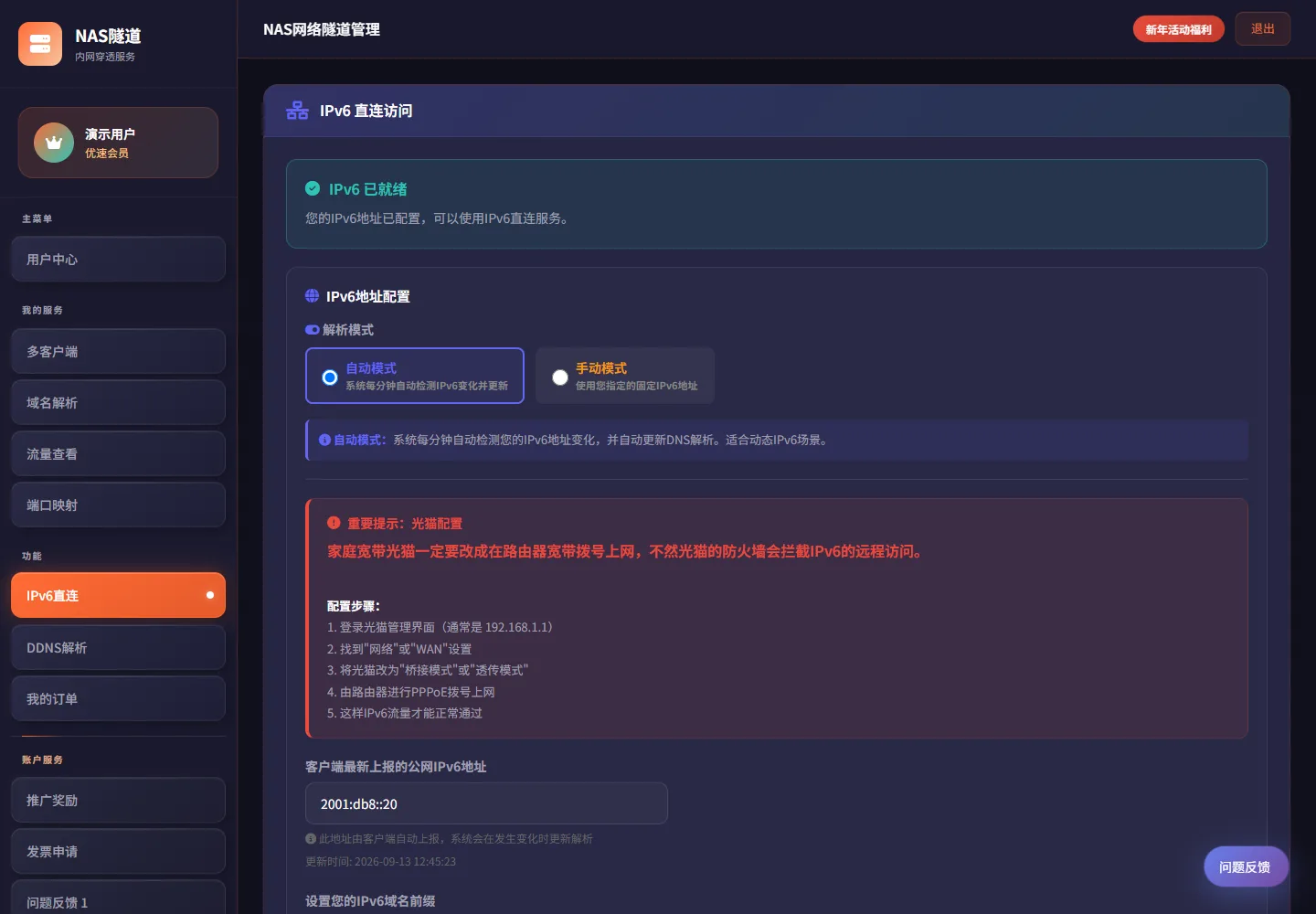The width and height of the screenshot is (1316, 914).
Task: Click step 3. 将光猫改为"桥接模式" text
Action: pyautogui.click(x=428, y=670)
